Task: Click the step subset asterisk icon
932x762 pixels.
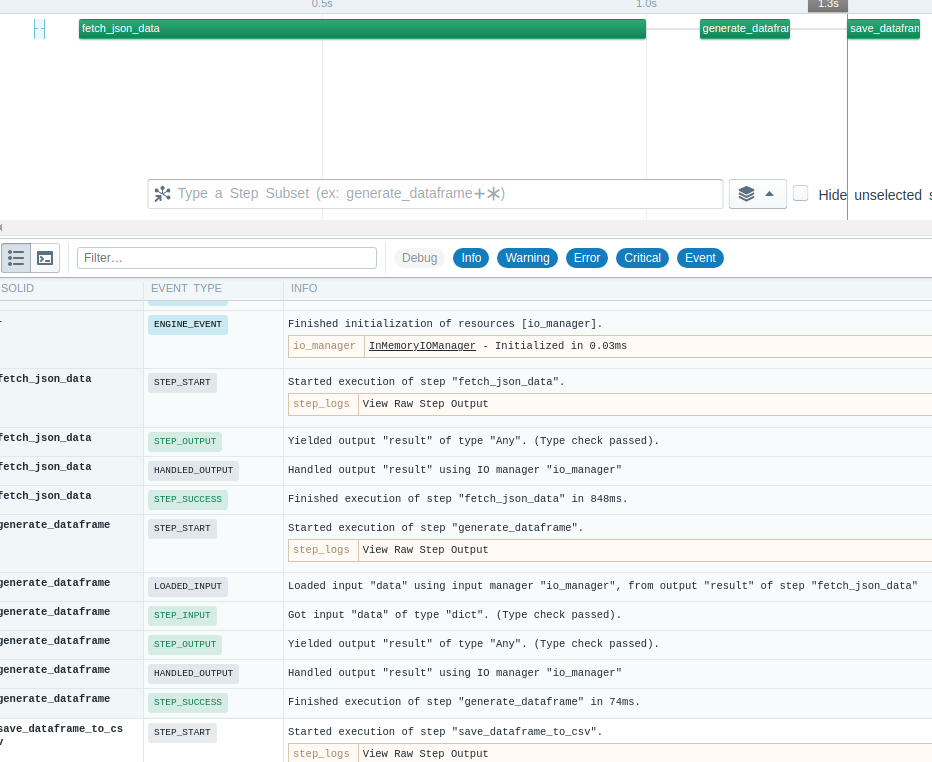Action: 162,194
